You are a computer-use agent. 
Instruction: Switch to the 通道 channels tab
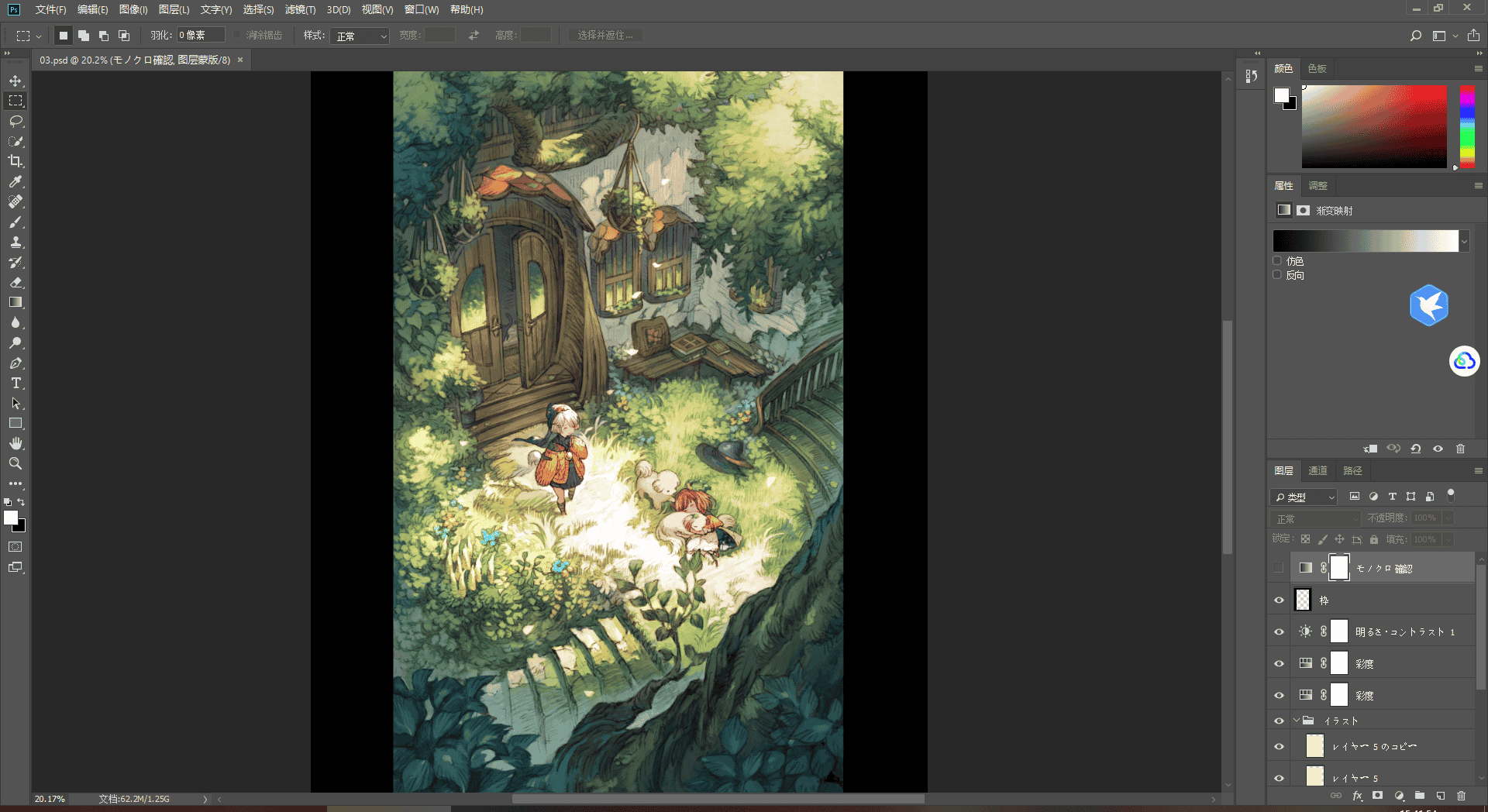(x=1317, y=471)
